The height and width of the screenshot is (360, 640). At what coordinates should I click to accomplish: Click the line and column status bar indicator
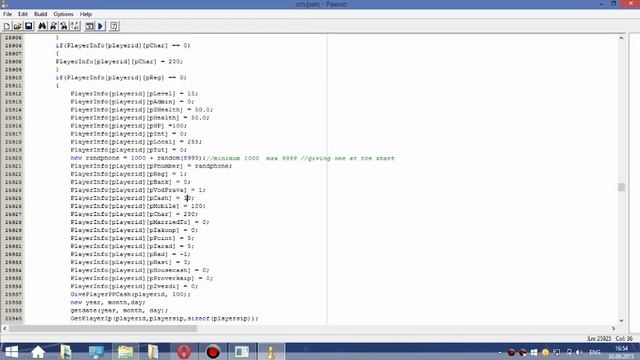click(611, 338)
